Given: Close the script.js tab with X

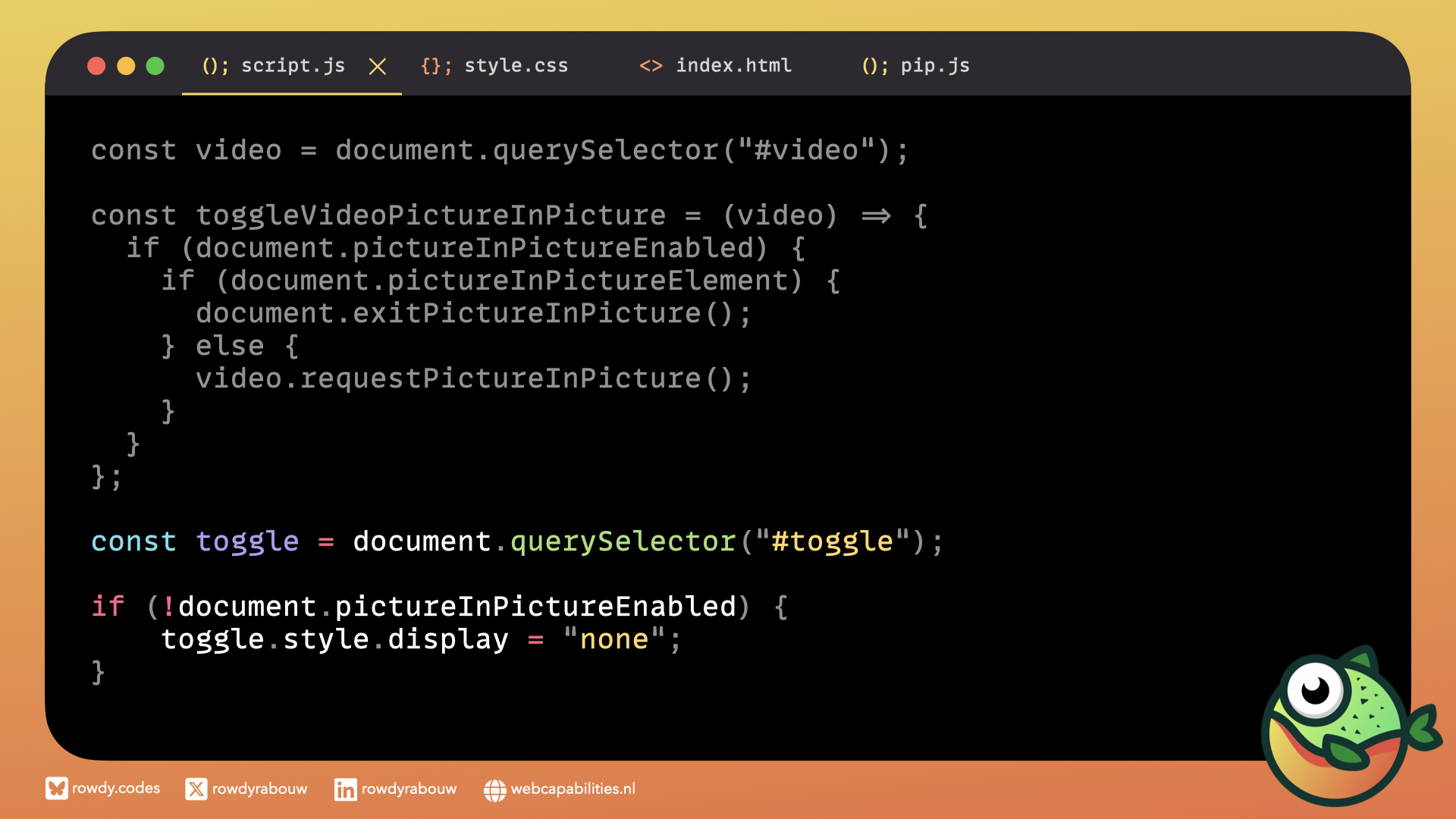Looking at the screenshot, I should [378, 67].
